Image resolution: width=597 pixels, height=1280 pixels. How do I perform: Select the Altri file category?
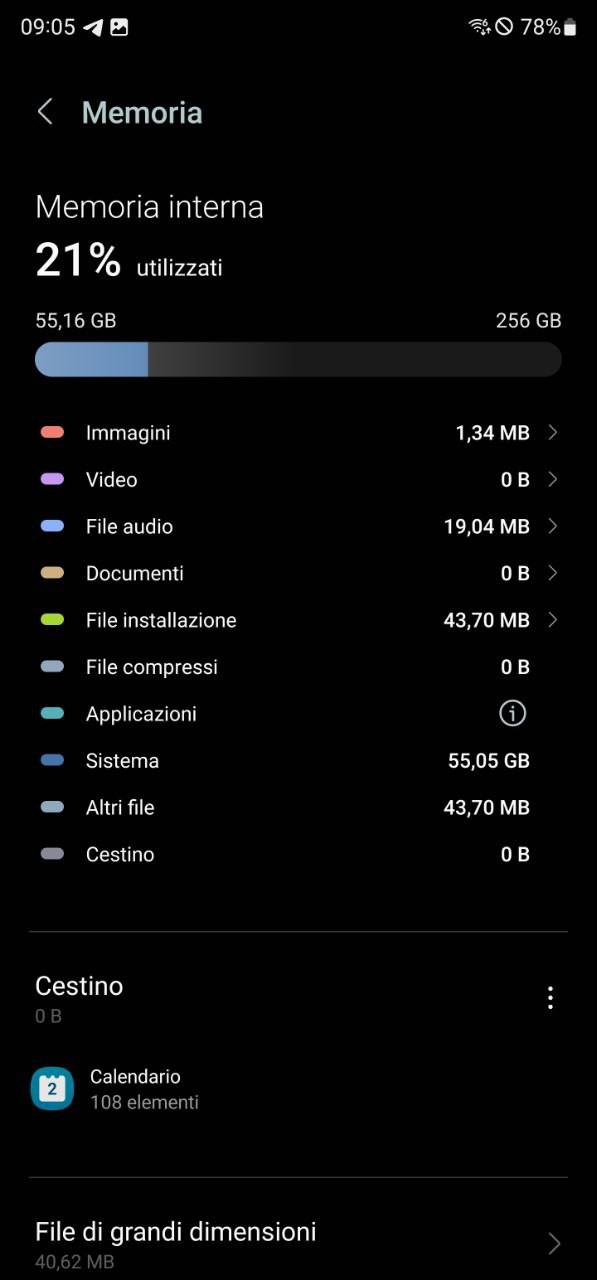(298, 808)
